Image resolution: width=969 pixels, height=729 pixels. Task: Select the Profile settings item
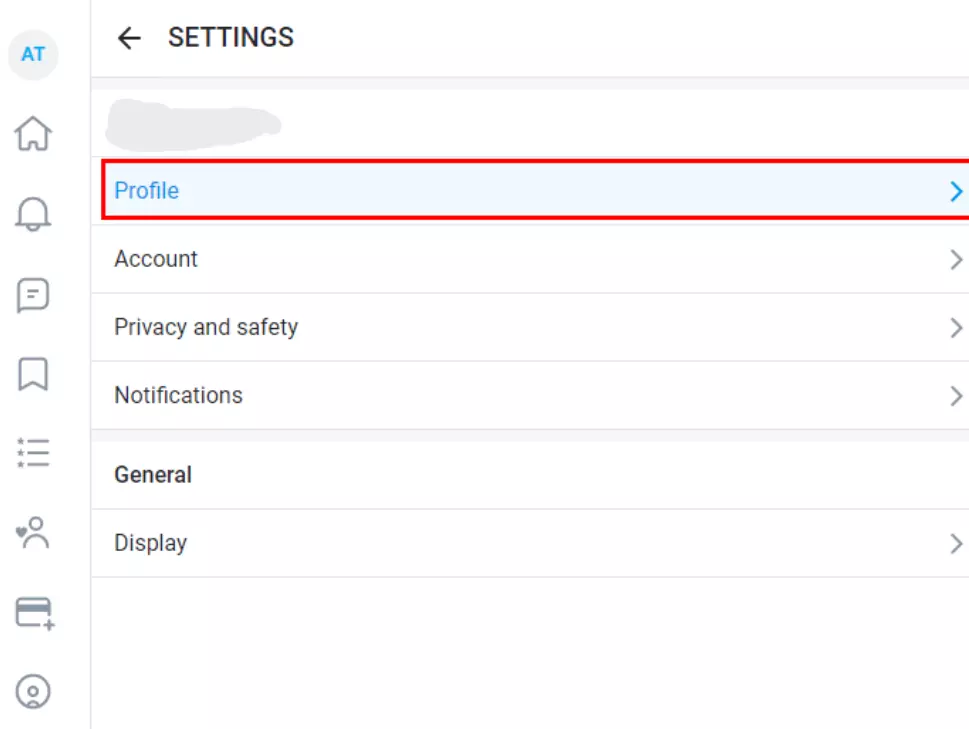pyautogui.click(x=536, y=190)
